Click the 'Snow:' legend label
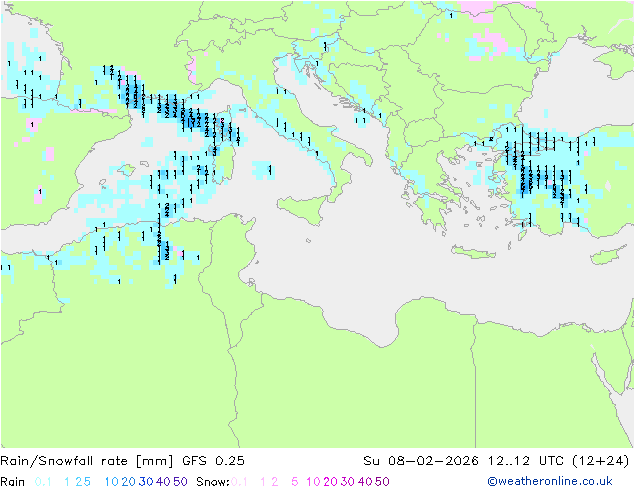634x490 pixels. (x=213, y=482)
